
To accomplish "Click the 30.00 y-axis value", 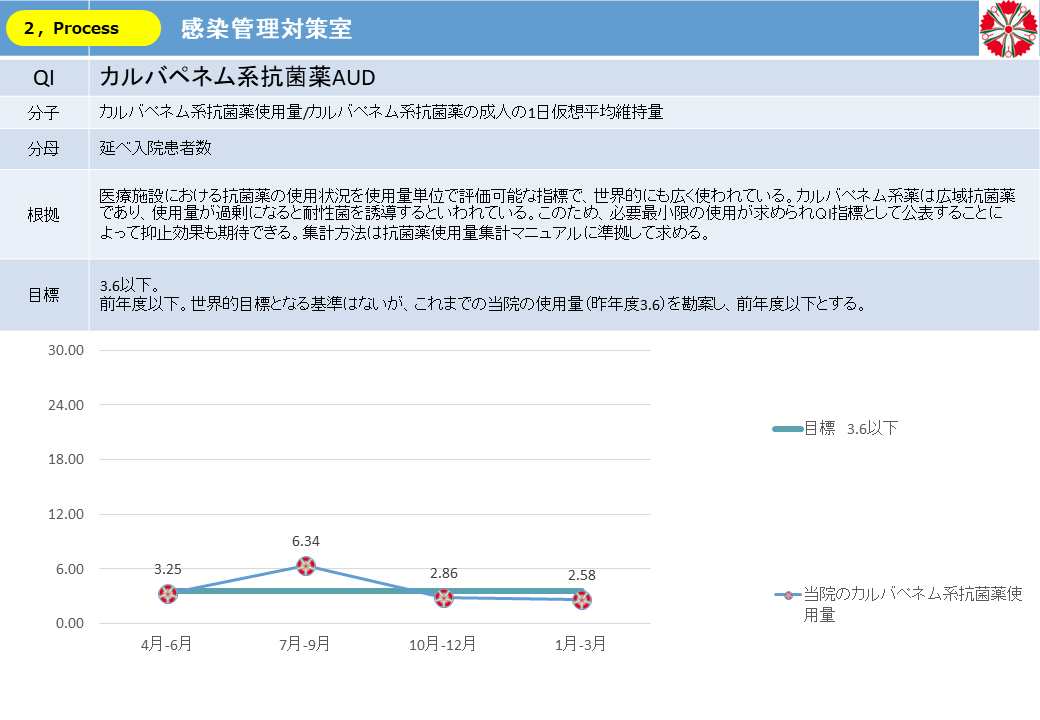I will [66, 350].
